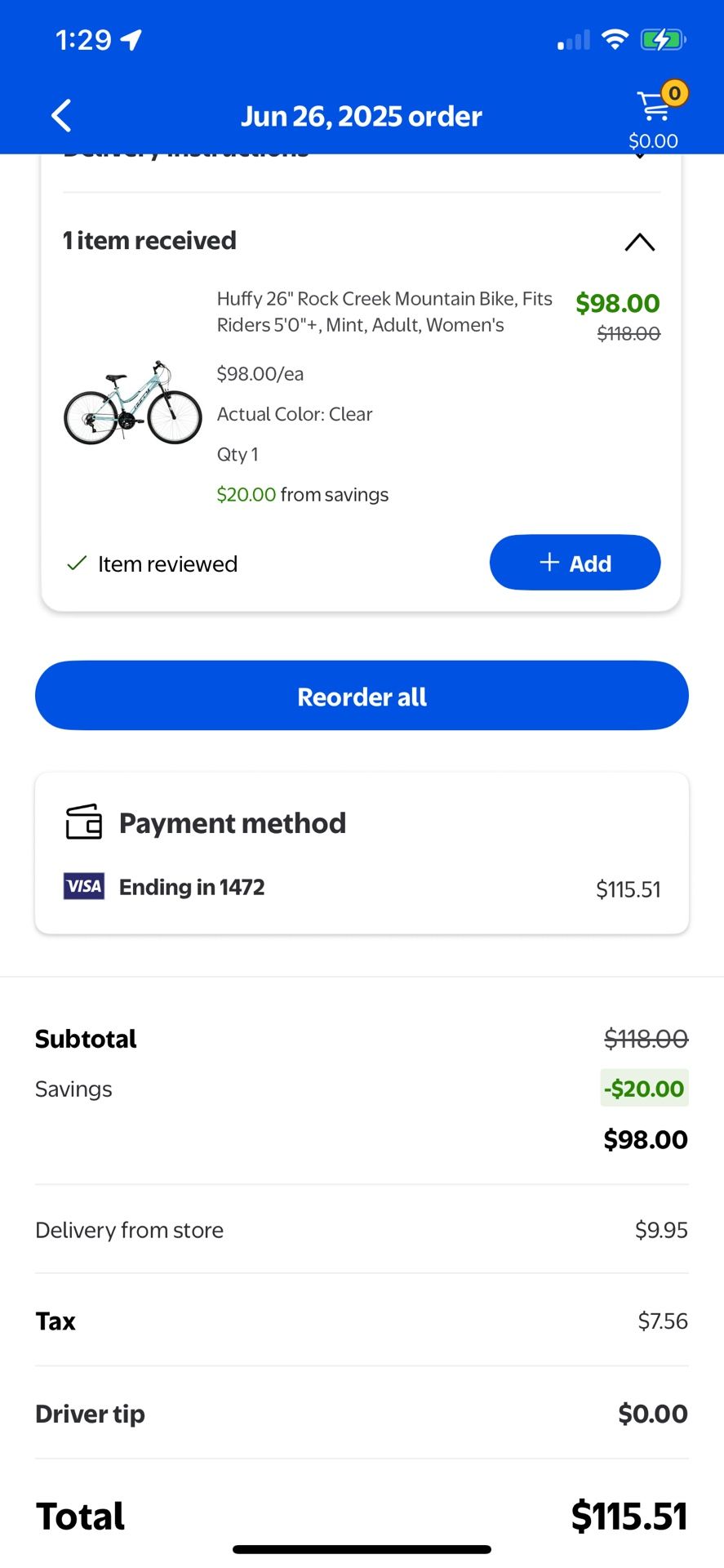
Task: Tap the $0.00 cart total link
Action: click(652, 140)
